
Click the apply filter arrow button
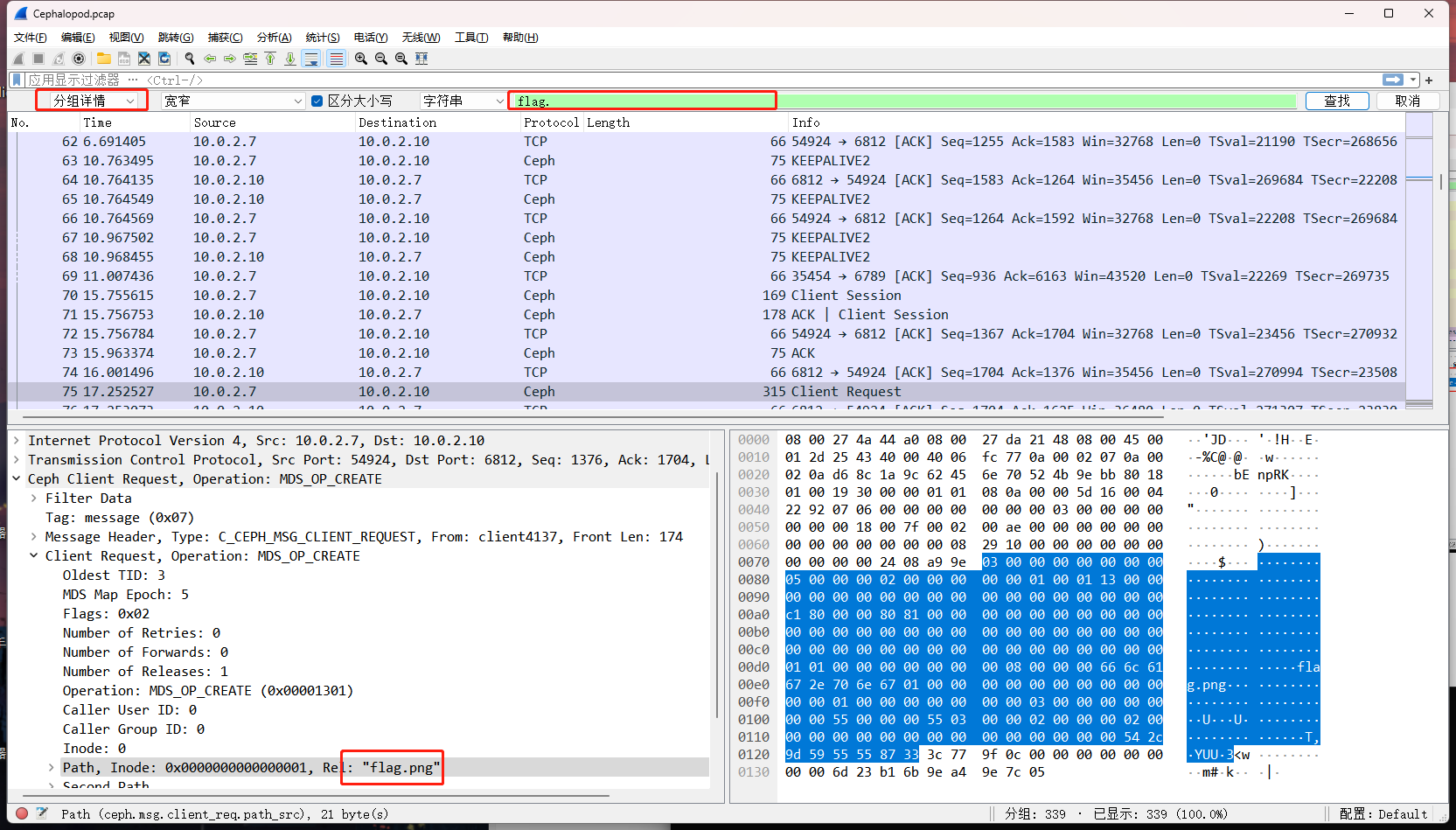click(1393, 80)
